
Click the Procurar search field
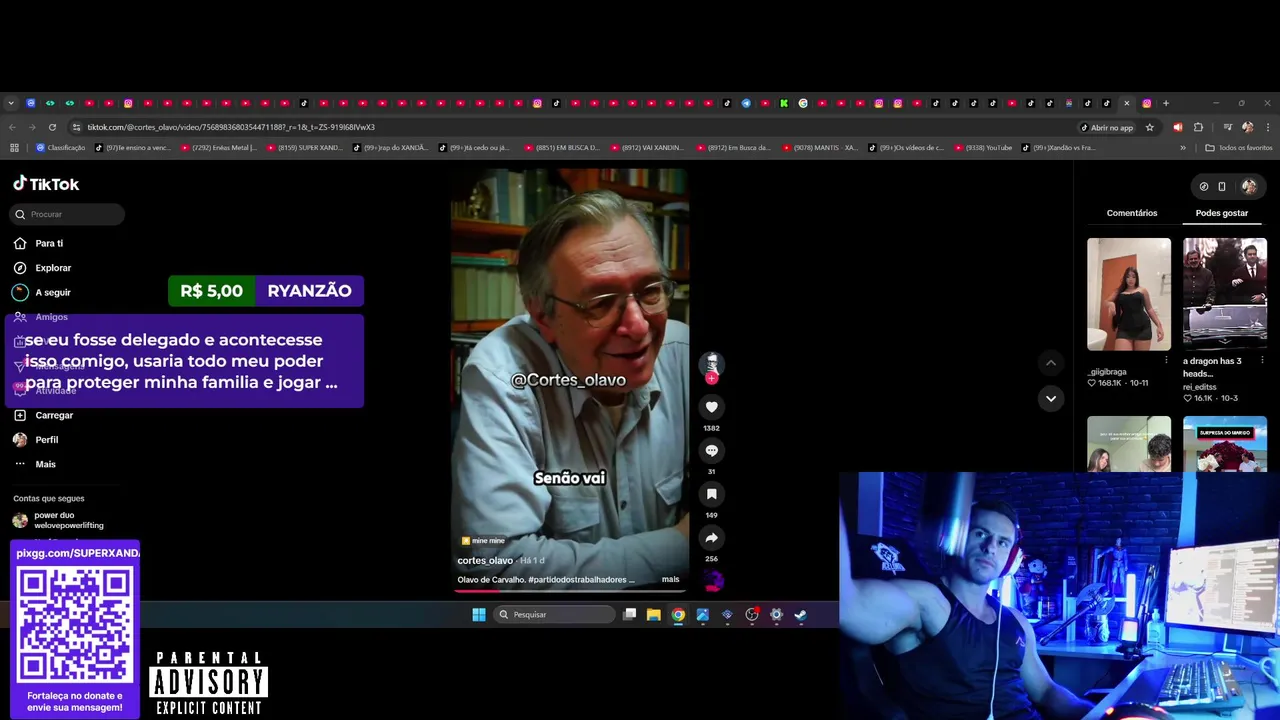click(68, 214)
